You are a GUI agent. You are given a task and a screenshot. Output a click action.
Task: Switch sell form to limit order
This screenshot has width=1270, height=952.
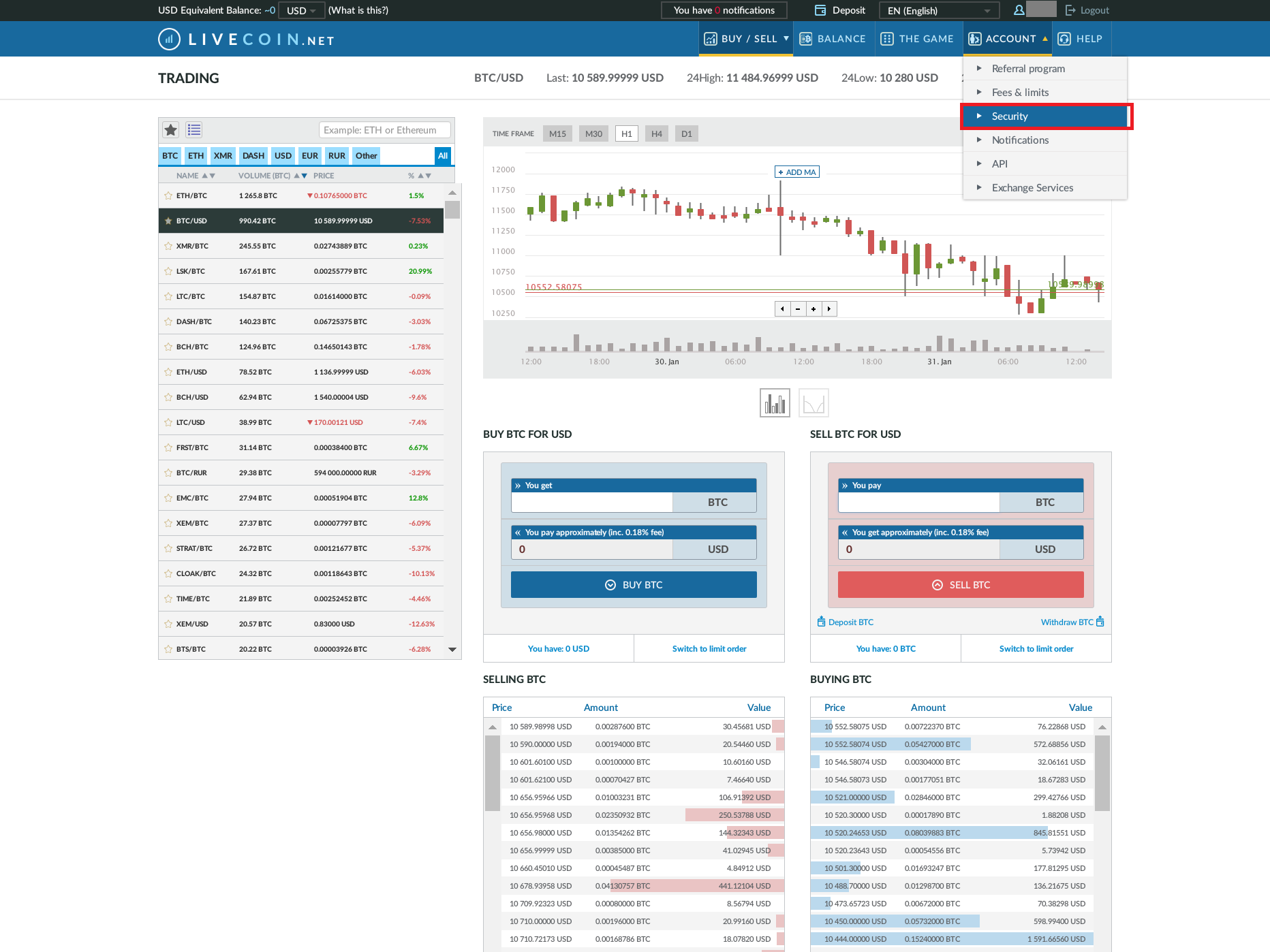point(1036,649)
